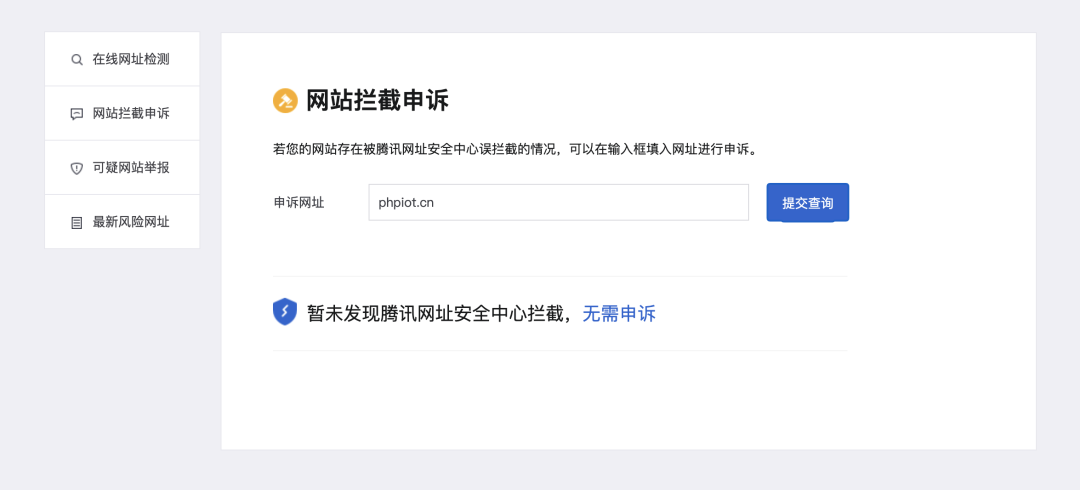Click the orange gavel icon by the heading
Screen dimensions: 1080x490
(x=285, y=101)
